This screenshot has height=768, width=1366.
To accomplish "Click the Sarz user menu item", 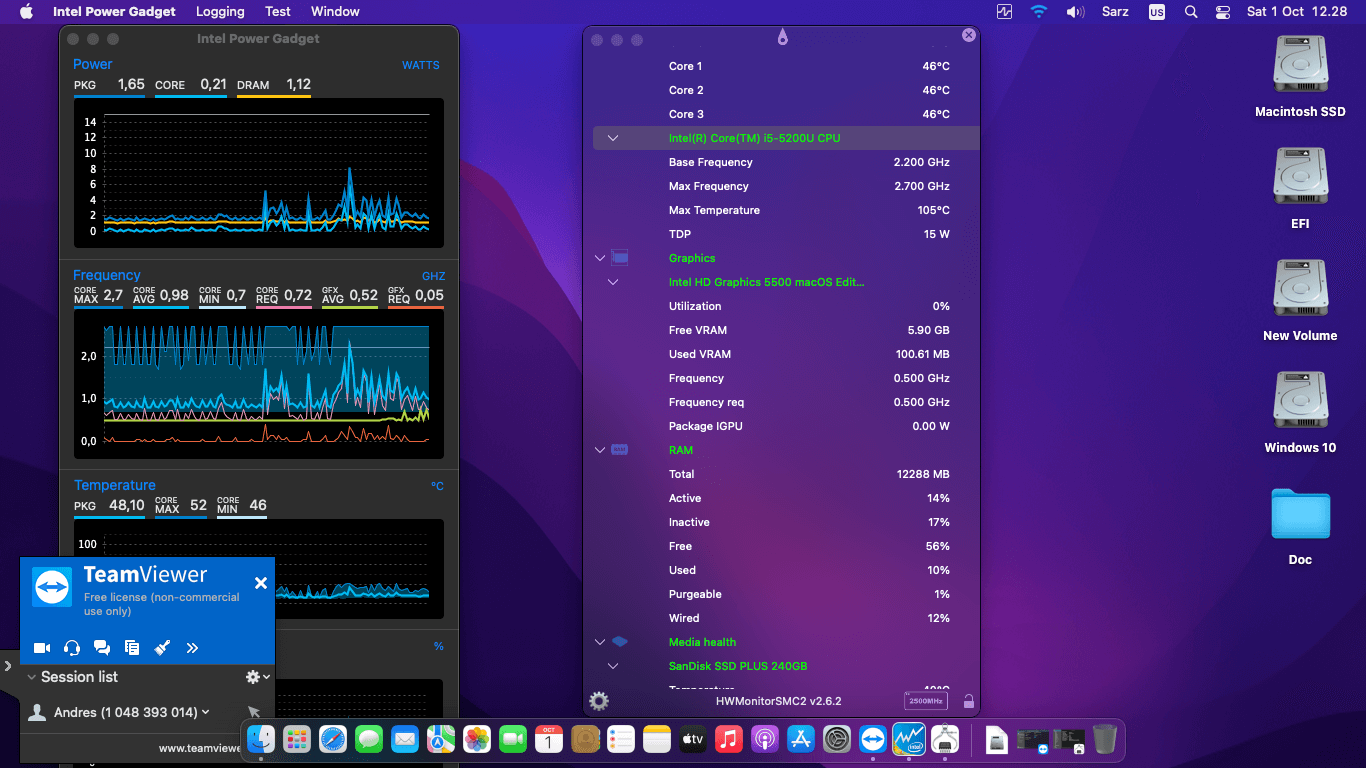I will (x=1115, y=12).
